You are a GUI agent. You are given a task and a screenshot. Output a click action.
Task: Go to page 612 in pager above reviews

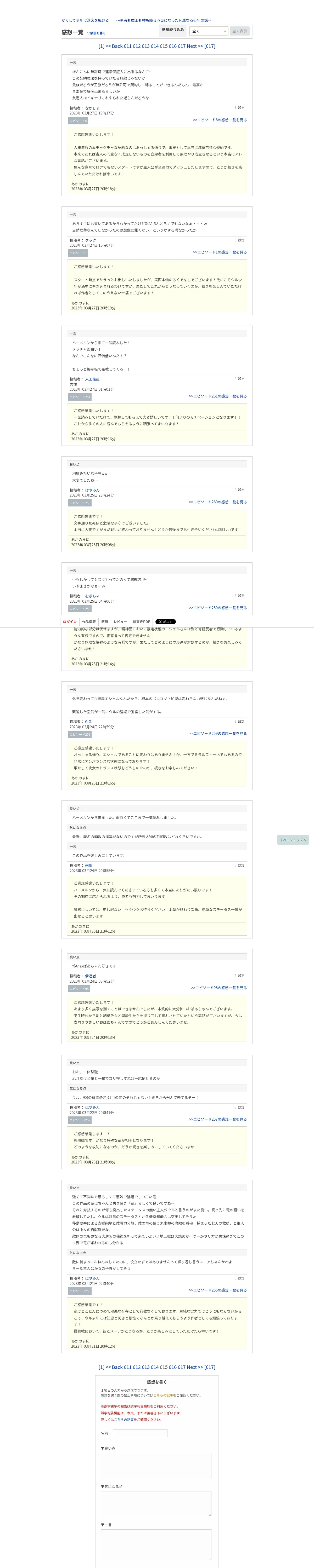coord(137,46)
